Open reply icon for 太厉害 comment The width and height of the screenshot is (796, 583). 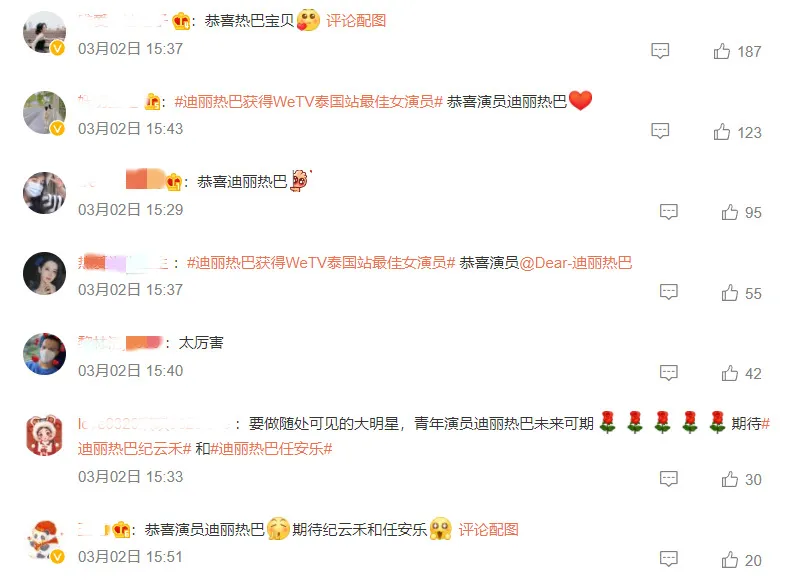(669, 373)
